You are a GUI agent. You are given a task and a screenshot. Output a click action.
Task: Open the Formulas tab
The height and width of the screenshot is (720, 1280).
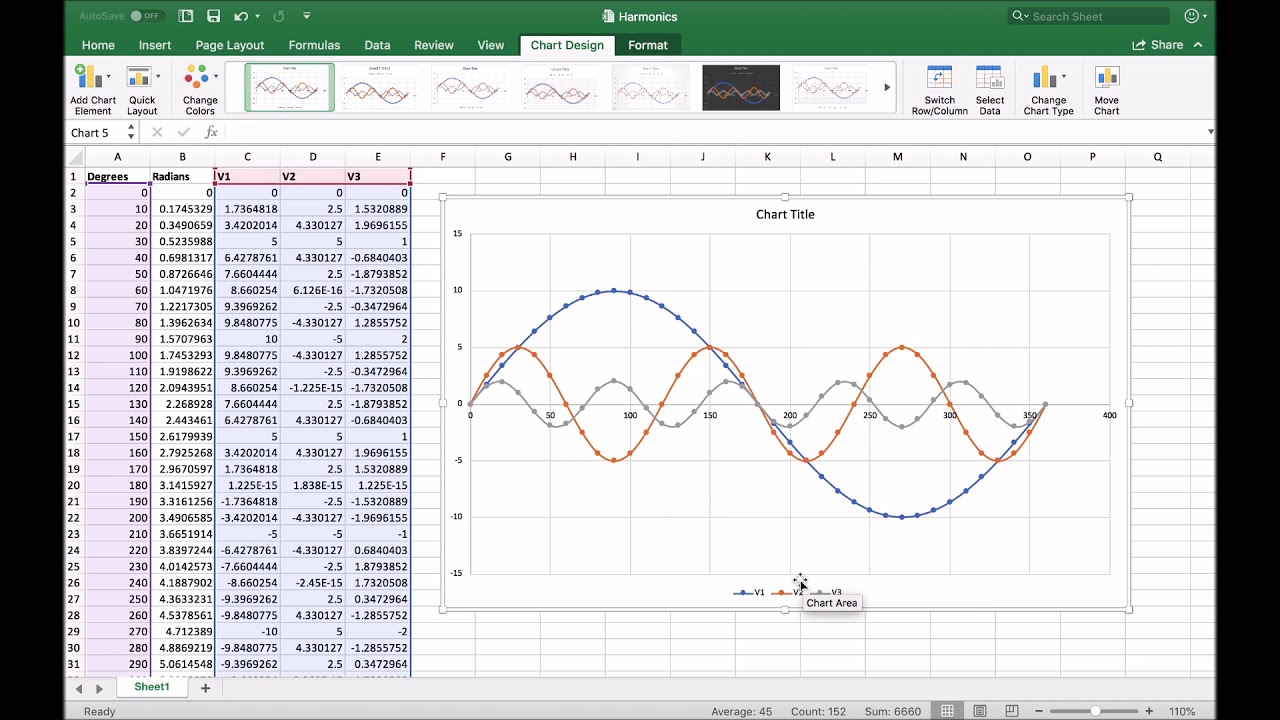point(314,45)
